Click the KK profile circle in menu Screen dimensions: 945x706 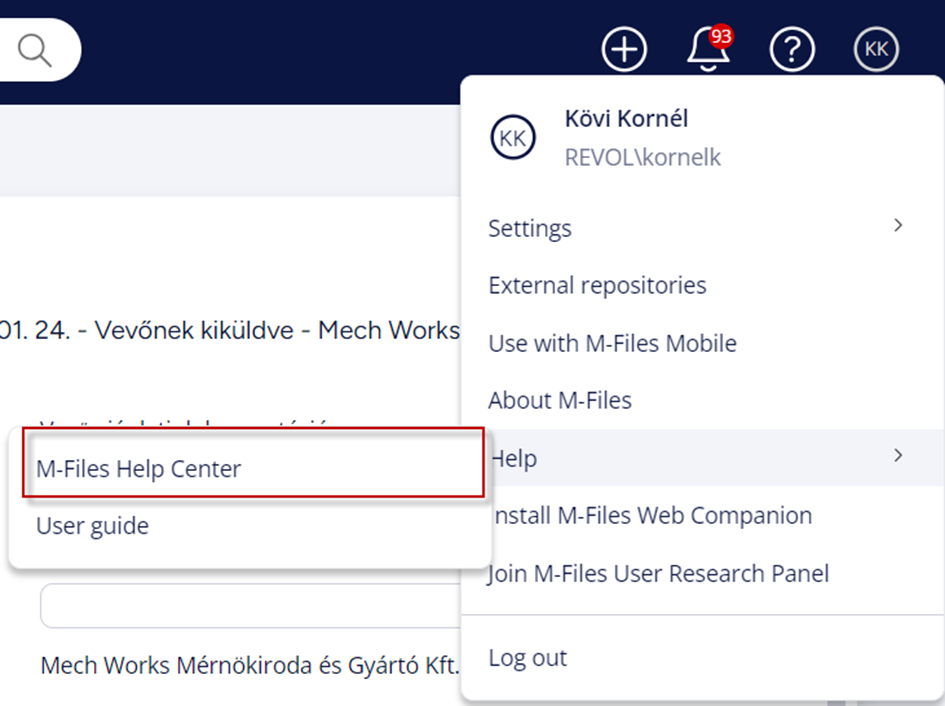(x=513, y=137)
